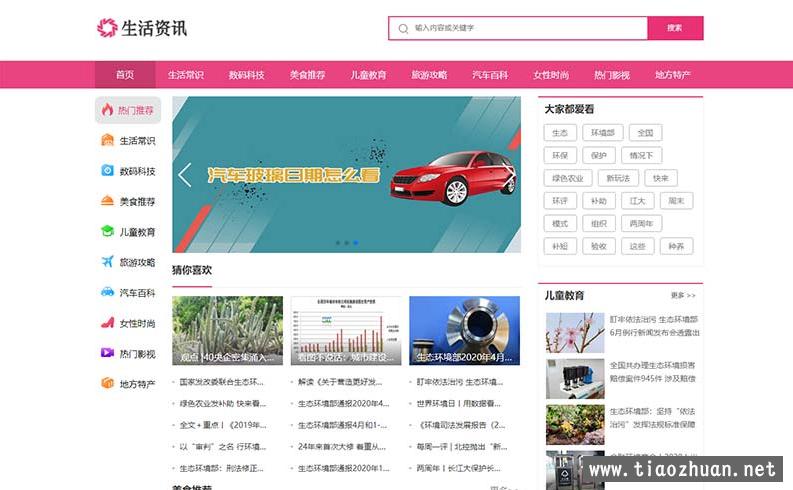Click the 周末 tag
The height and width of the screenshot is (490, 793).
tap(677, 201)
